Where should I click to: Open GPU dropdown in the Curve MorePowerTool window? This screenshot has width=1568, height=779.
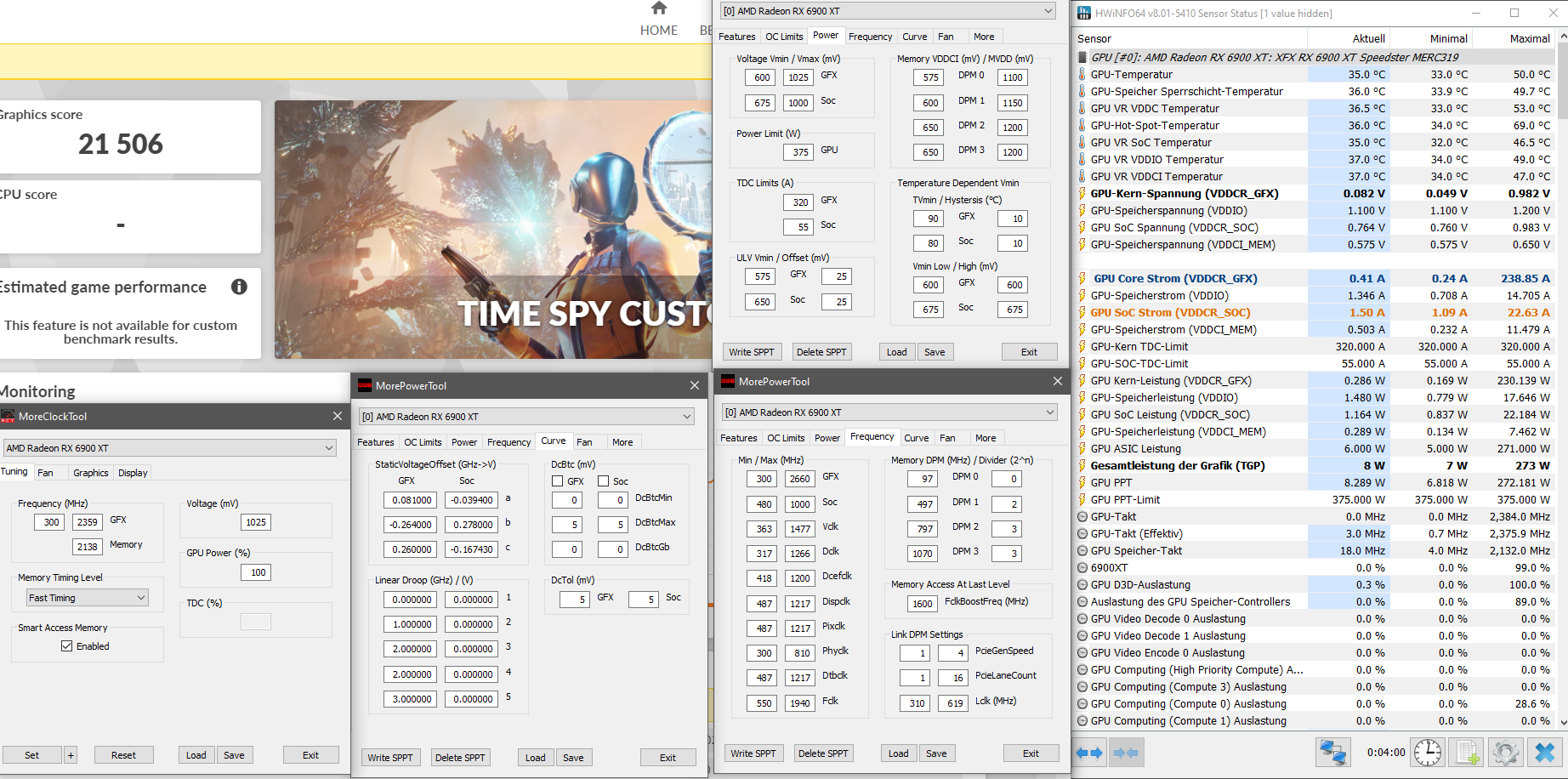pyautogui.click(x=526, y=417)
